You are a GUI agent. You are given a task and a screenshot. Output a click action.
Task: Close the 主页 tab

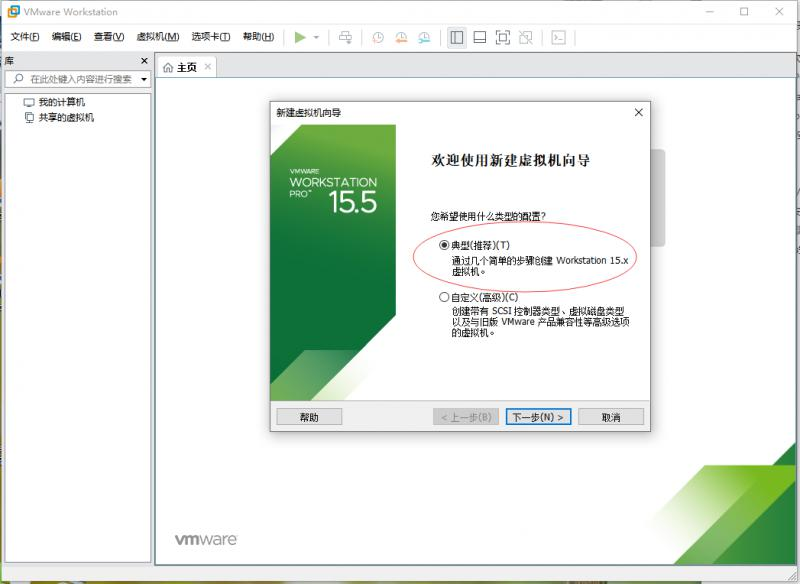(208, 67)
